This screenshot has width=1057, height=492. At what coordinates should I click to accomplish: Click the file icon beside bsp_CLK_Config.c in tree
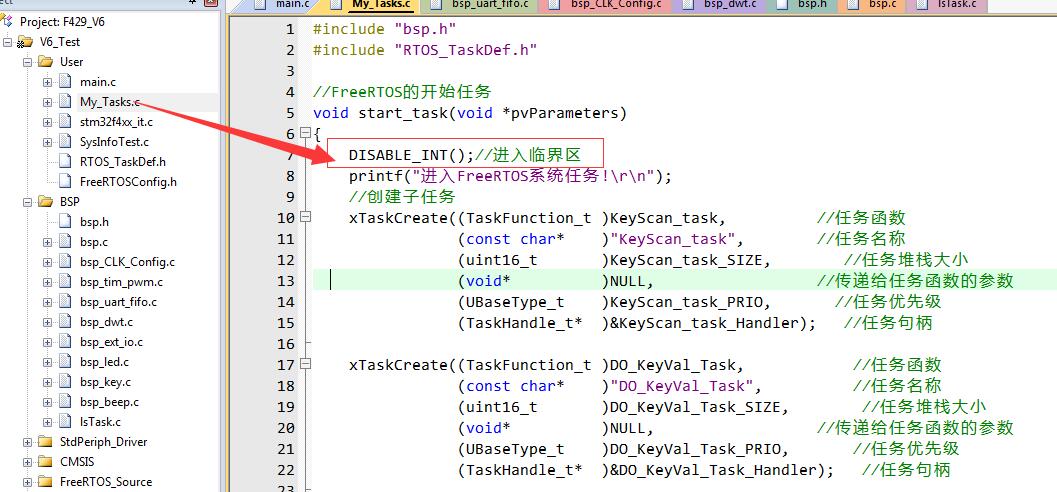tap(65, 262)
